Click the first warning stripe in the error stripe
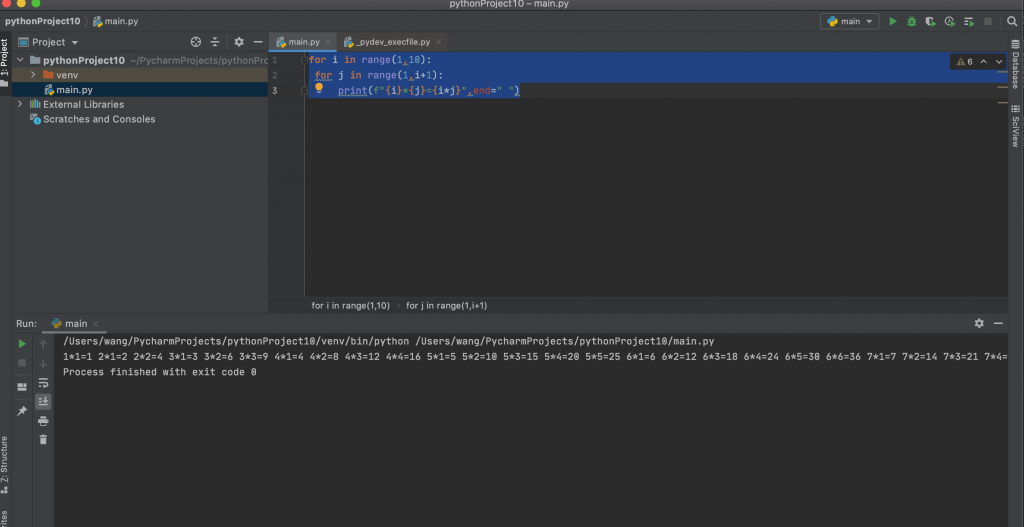Screen dimensions: 1024x527 [1002, 72]
